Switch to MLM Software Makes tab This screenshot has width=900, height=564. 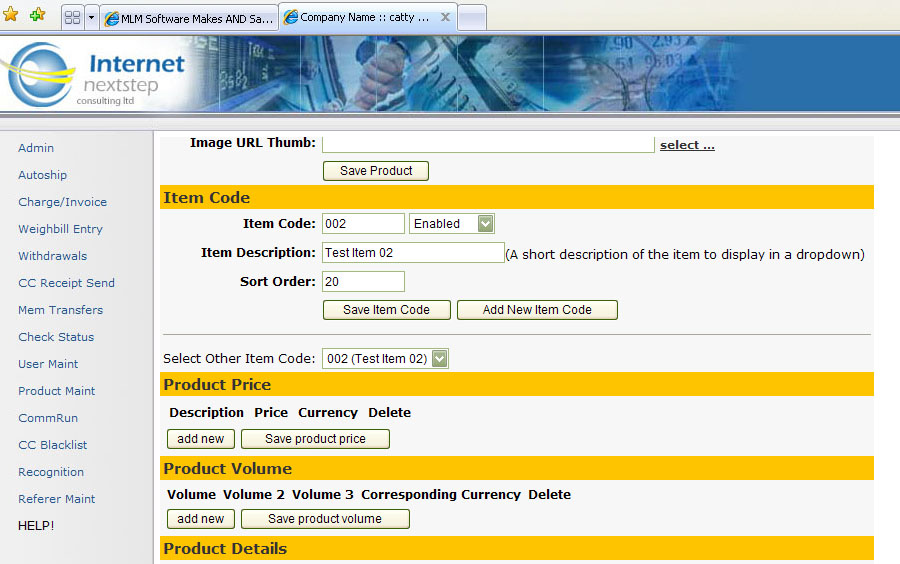[x=188, y=18]
